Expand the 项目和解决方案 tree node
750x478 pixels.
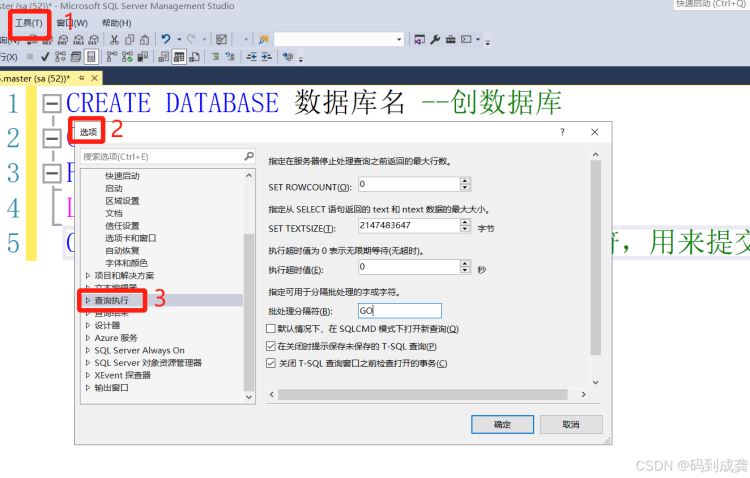click(x=88, y=275)
